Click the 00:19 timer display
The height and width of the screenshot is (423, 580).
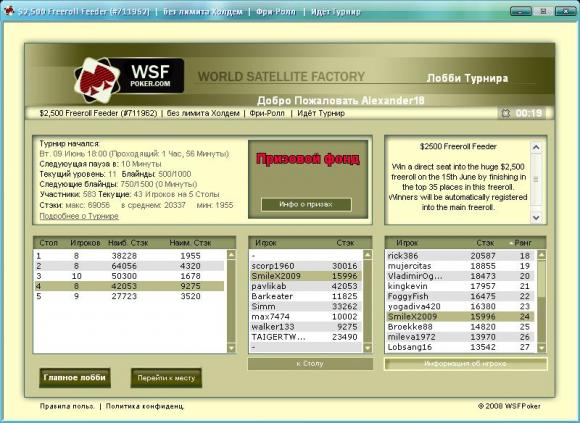529,114
